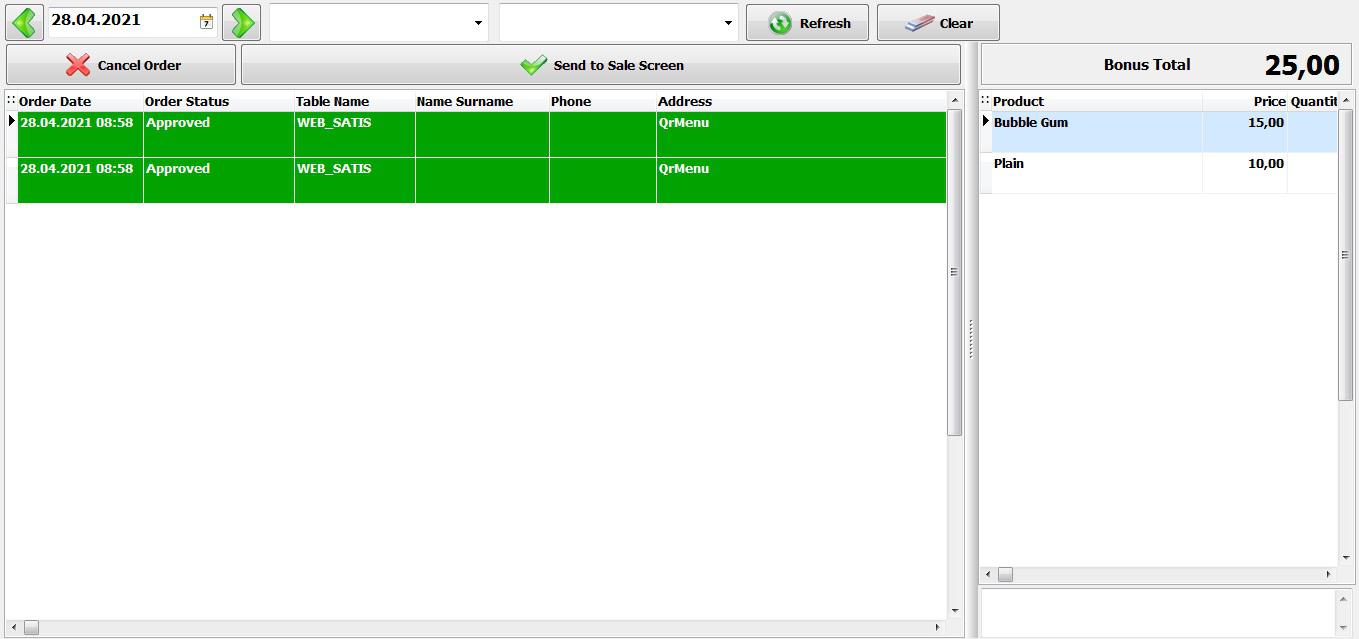
Task: Click product grid horizontal scroll left arrow
Action: (x=988, y=575)
